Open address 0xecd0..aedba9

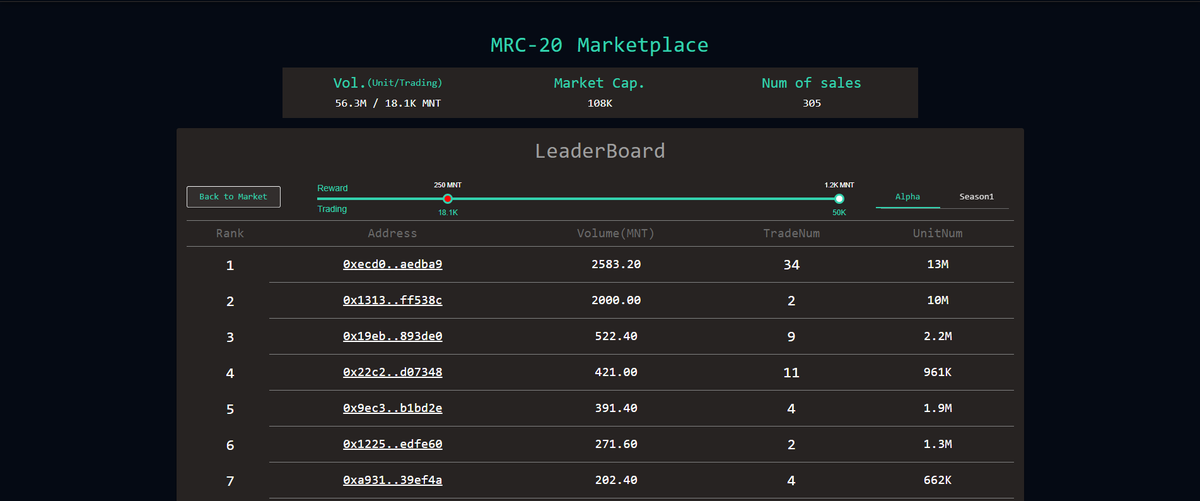click(x=392, y=265)
